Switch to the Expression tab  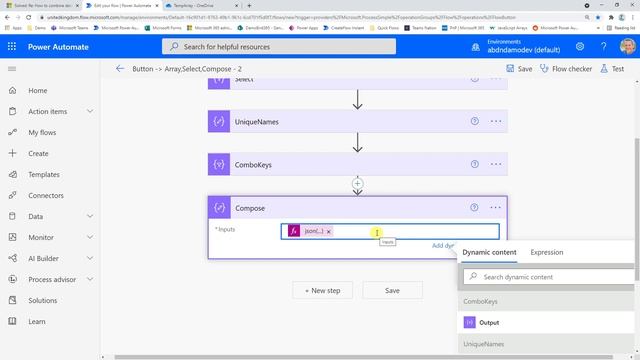(547, 252)
